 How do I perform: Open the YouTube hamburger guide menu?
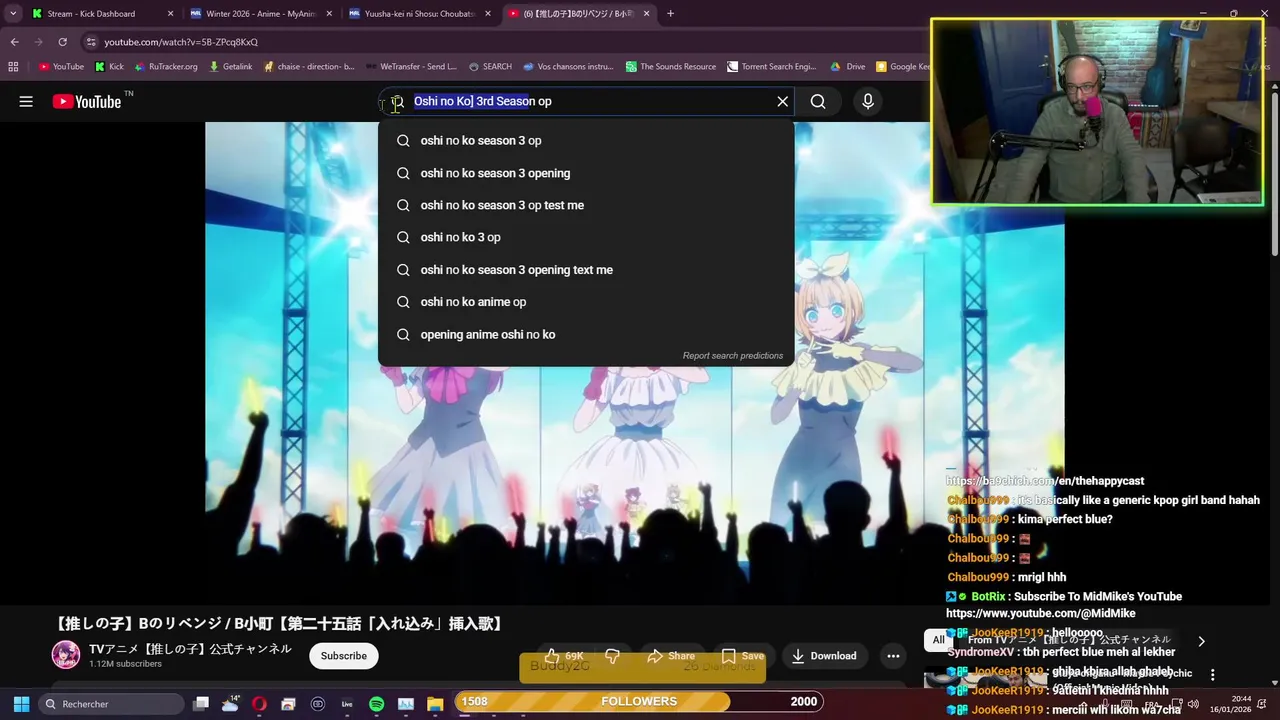26,101
